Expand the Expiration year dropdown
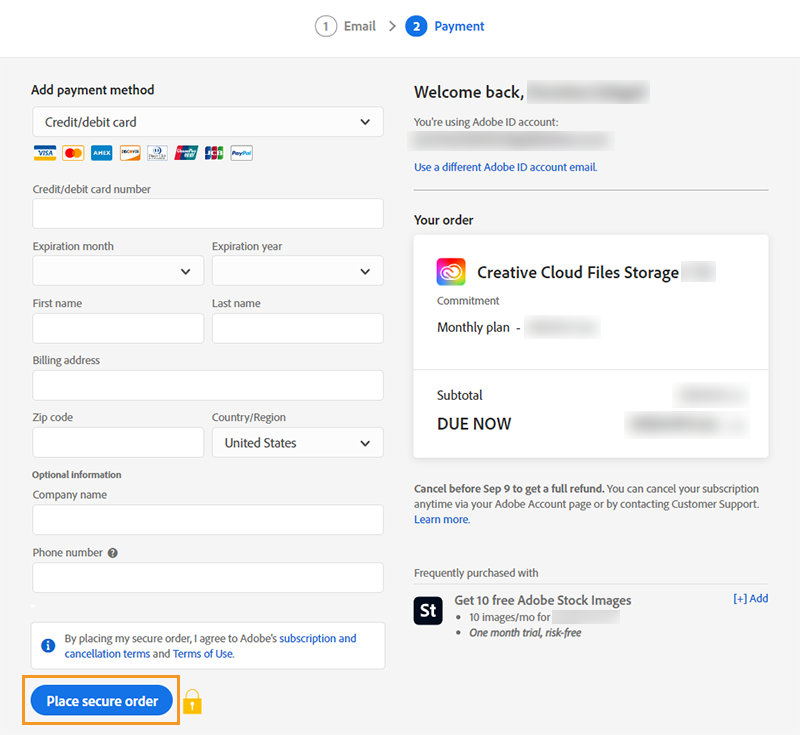The image size is (800, 735). click(297, 271)
